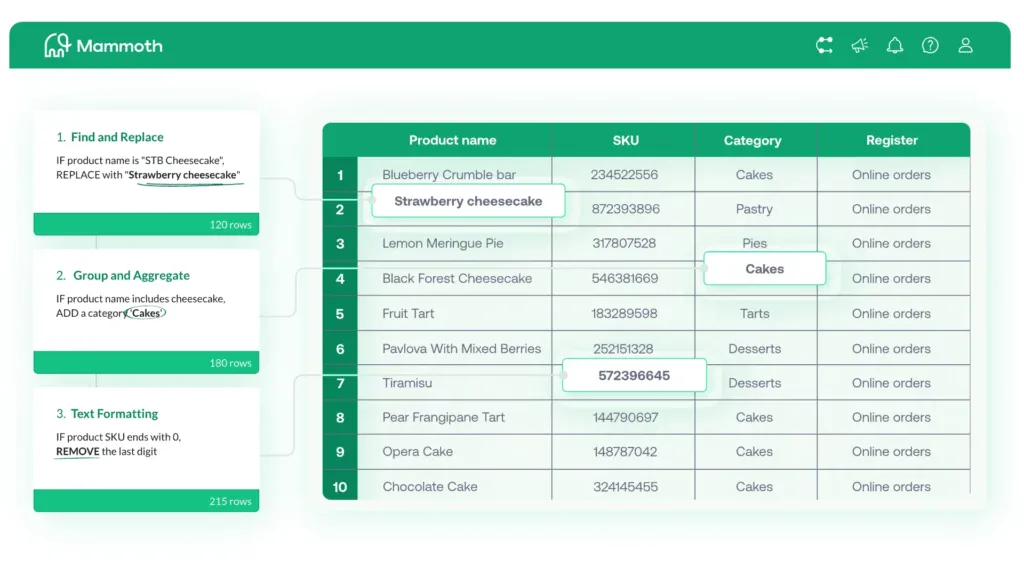
Task: Open help with the question mark icon
Action: pyautogui.click(x=930, y=44)
